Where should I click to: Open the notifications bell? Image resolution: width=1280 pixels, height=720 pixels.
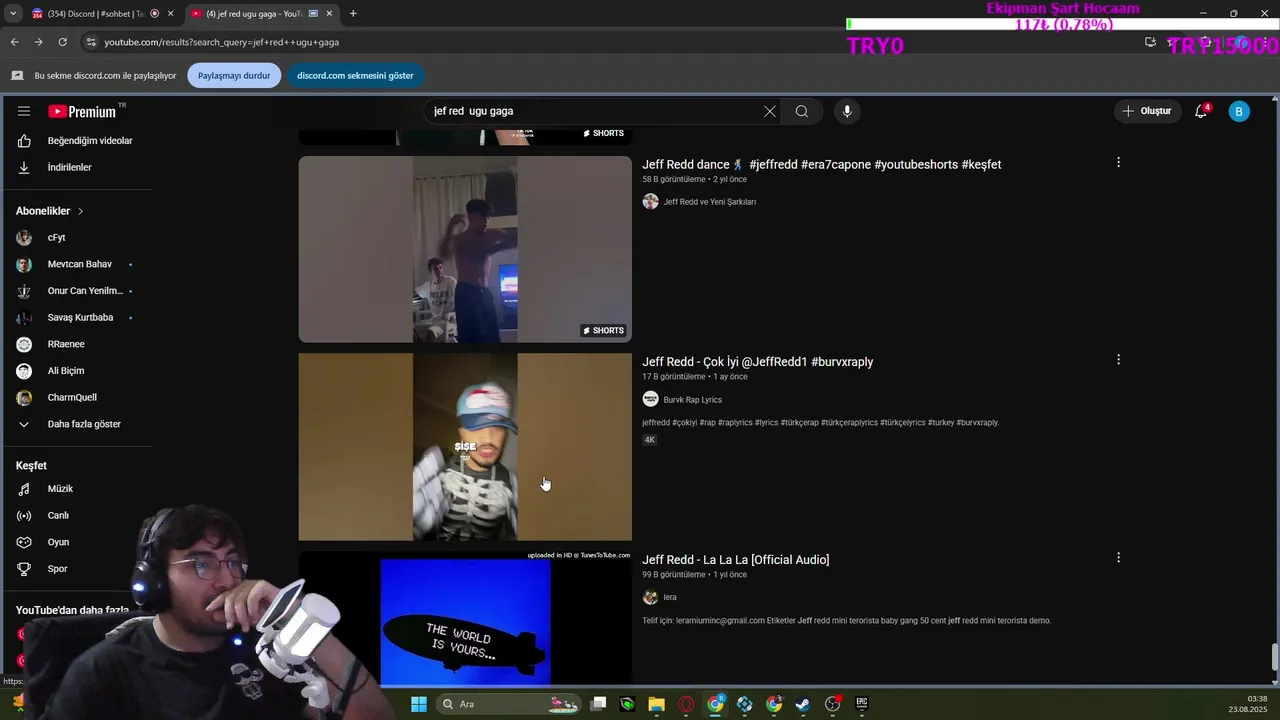pos(1201,111)
